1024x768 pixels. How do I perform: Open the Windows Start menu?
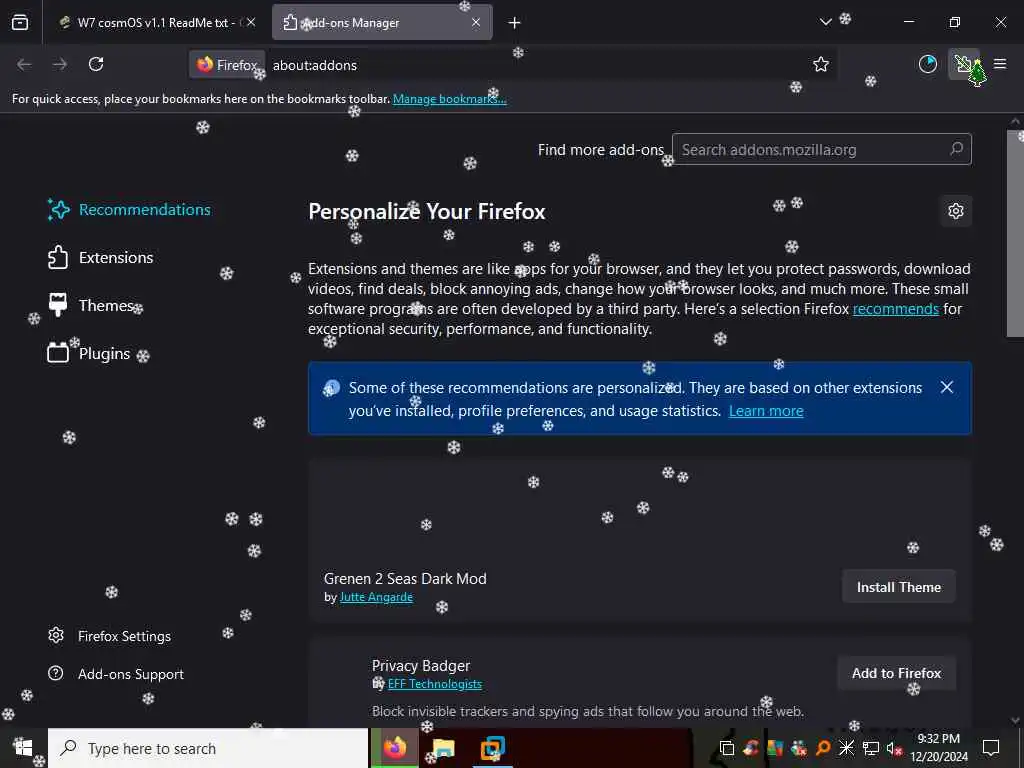coord(23,748)
